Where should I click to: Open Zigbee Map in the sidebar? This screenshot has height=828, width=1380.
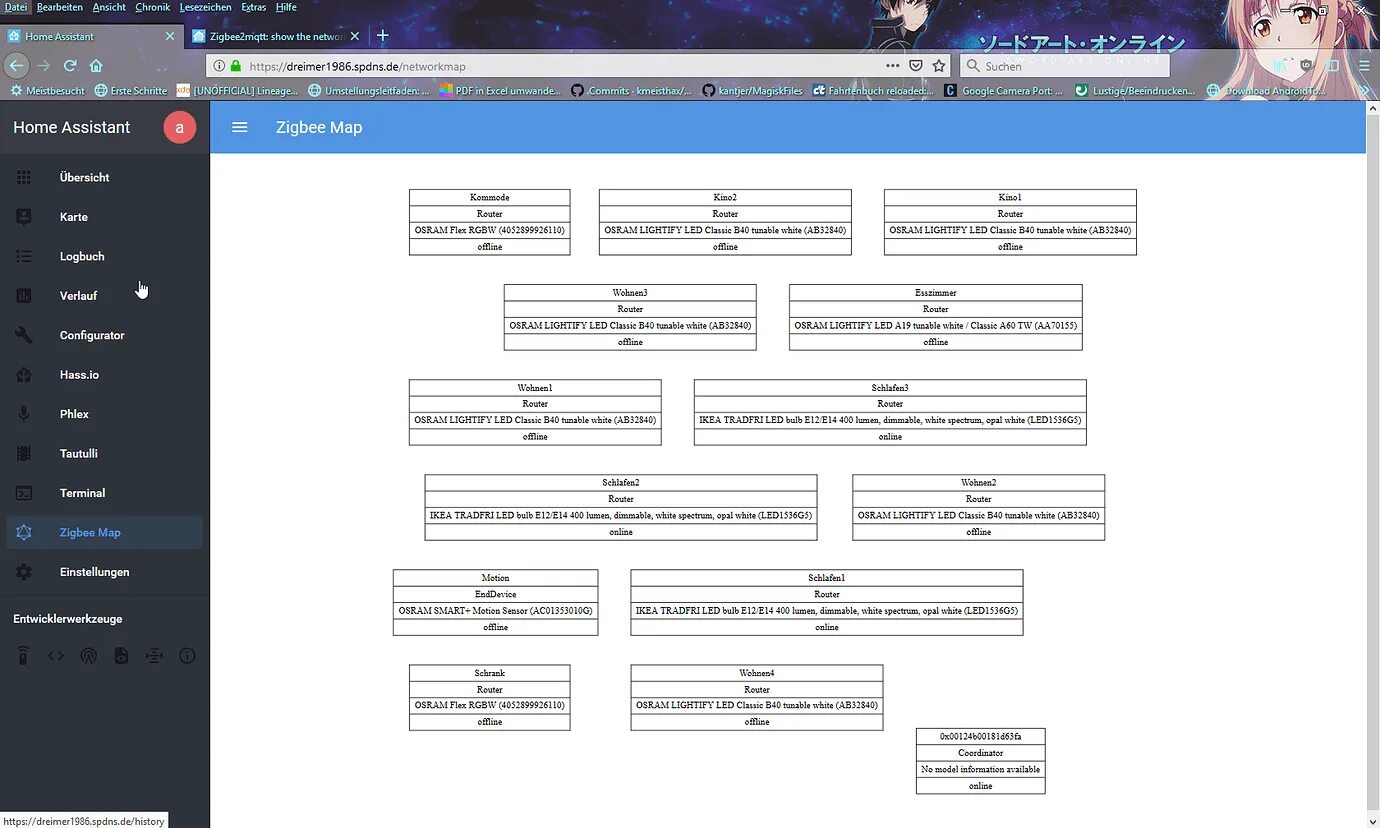(104, 532)
